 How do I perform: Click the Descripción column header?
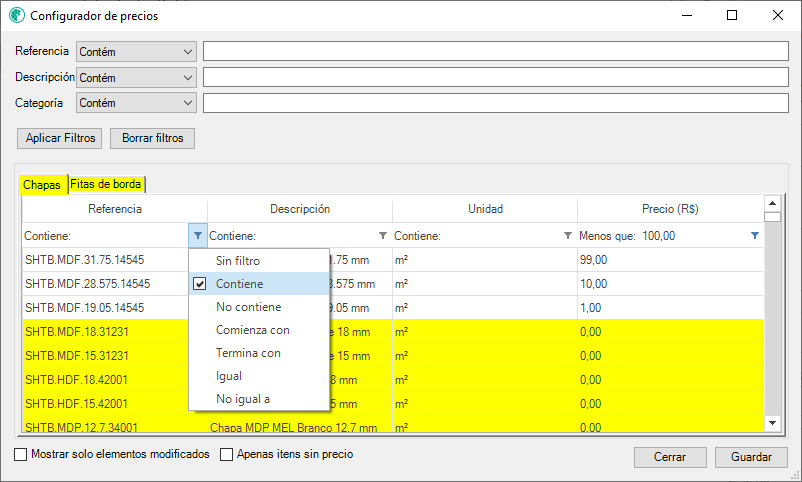click(300, 209)
